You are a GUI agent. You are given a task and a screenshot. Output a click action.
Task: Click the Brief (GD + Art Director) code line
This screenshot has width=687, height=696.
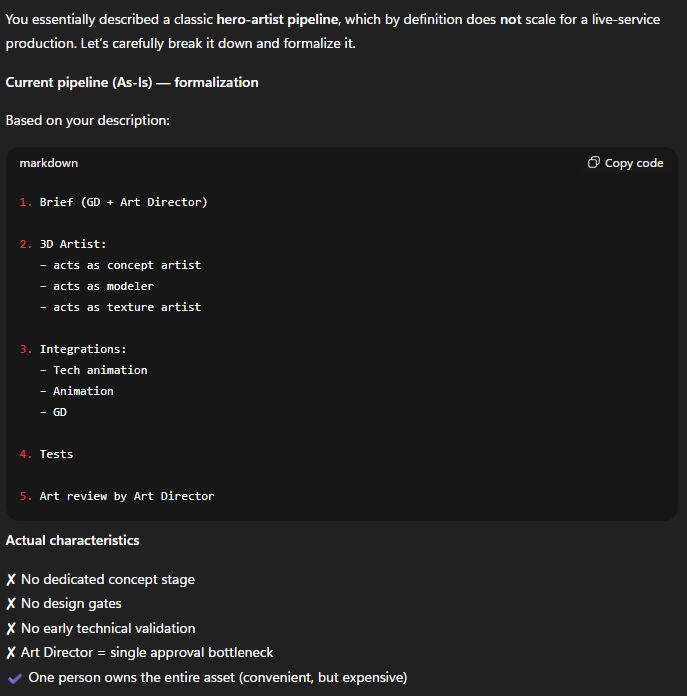pyautogui.click(x=123, y=202)
